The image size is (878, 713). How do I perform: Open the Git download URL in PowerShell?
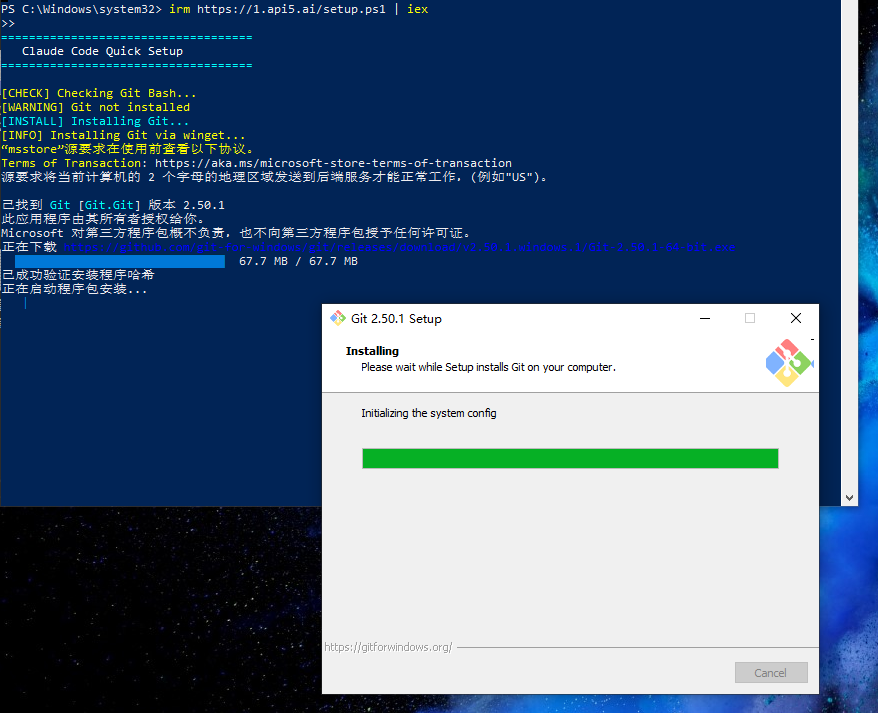pos(399,247)
